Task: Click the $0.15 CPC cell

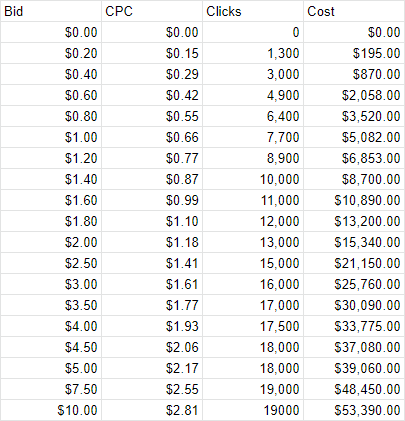Action: (x=152, y=53)
